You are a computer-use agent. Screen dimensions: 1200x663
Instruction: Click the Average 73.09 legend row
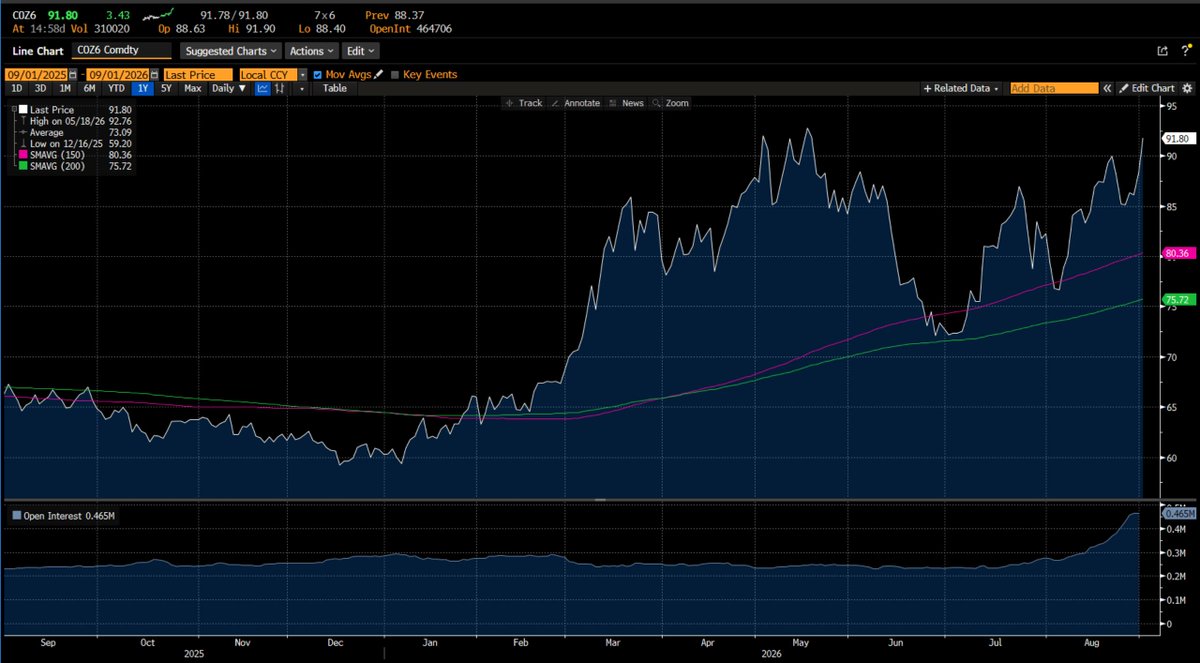(75, 132)
